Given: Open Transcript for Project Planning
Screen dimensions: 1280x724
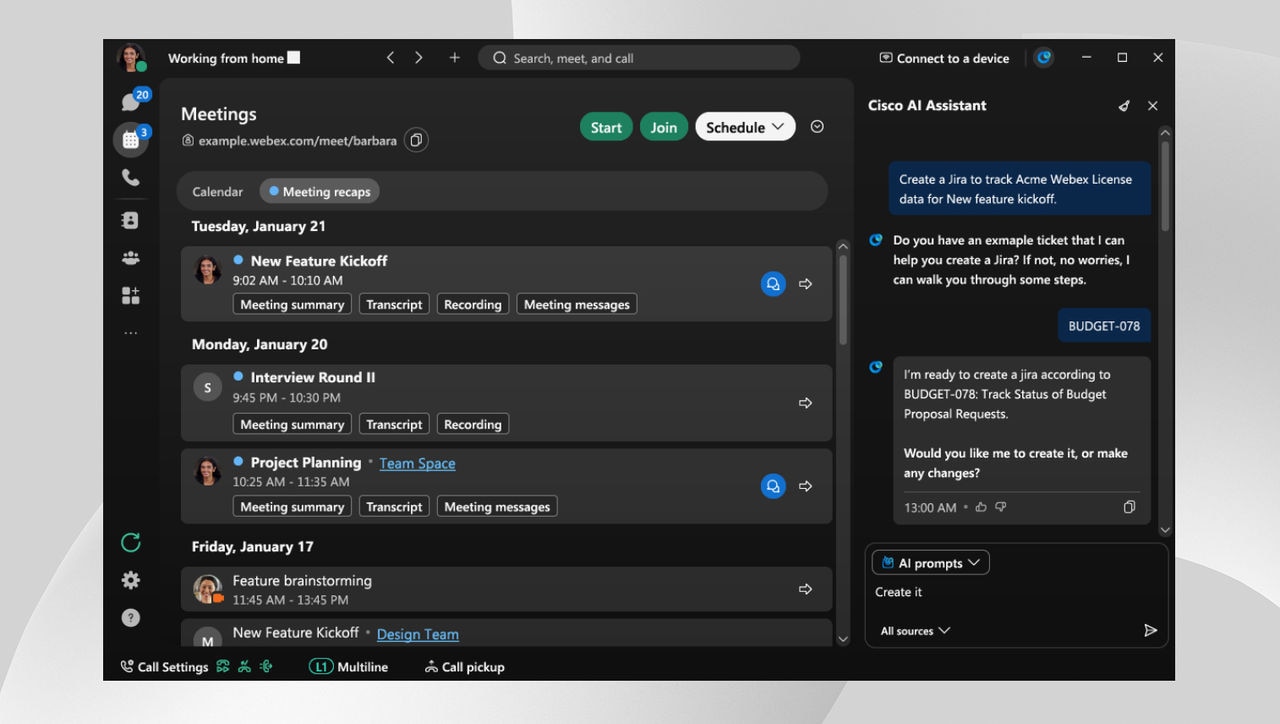Looking at the screenshot, I should [394, 506].
